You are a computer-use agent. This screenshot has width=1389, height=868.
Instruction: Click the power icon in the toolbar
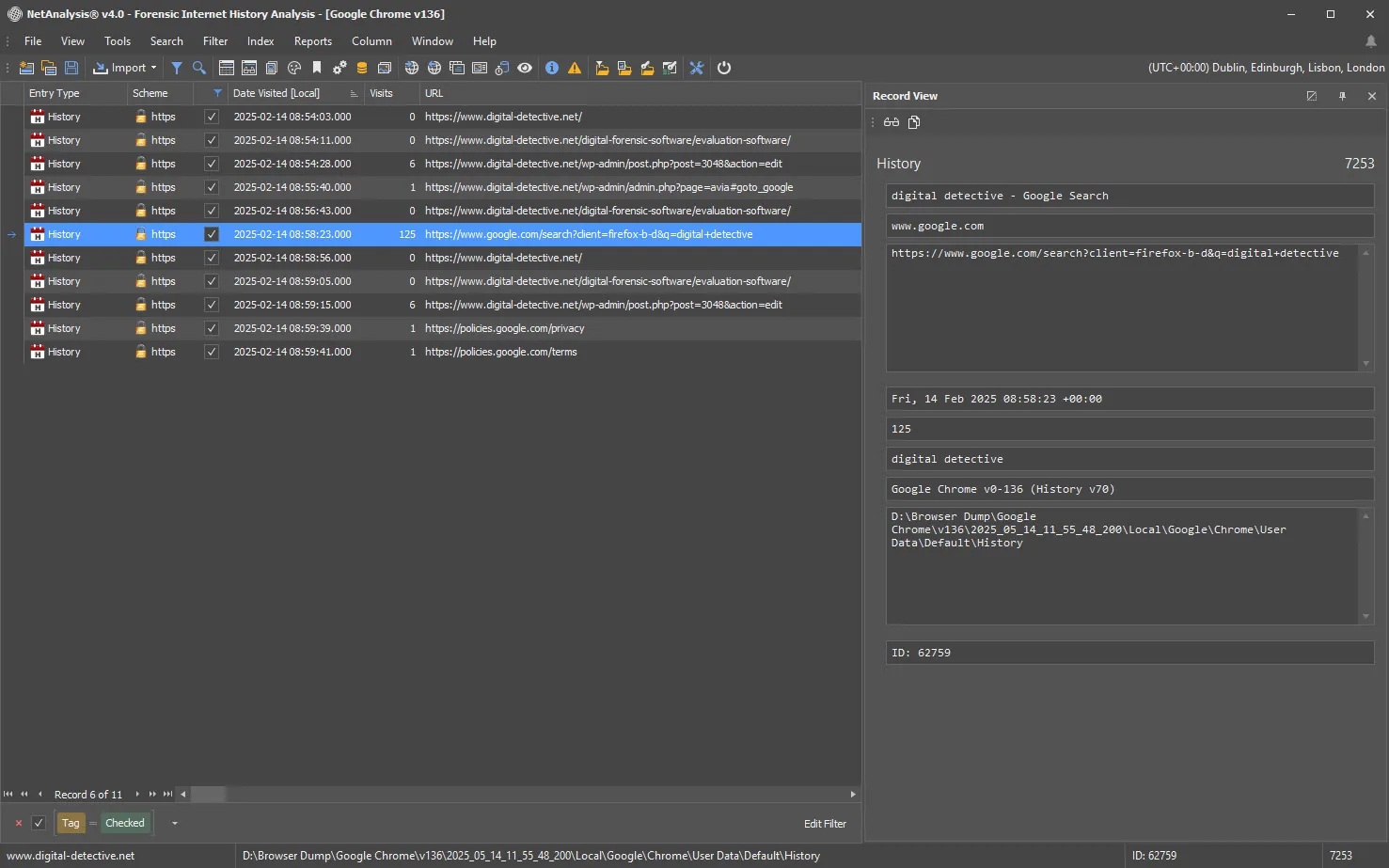pos(724,68)
